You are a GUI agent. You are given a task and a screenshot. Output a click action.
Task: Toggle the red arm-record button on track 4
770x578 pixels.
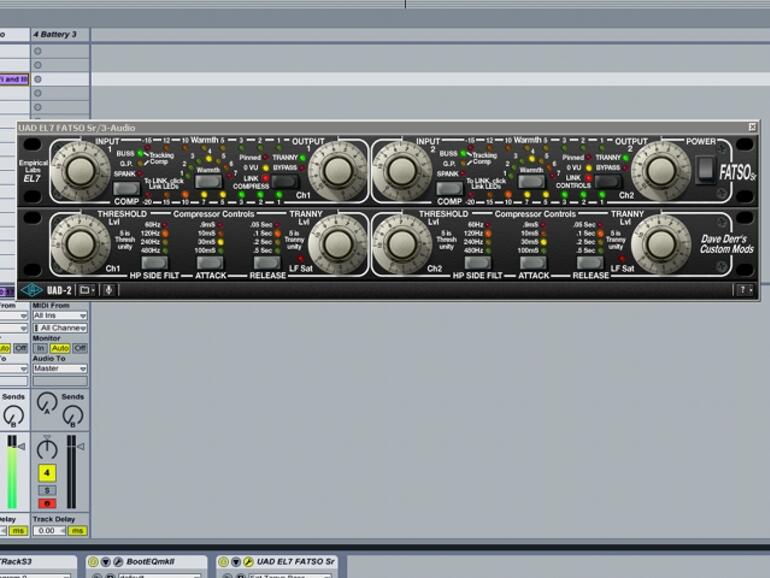point(47,503)
